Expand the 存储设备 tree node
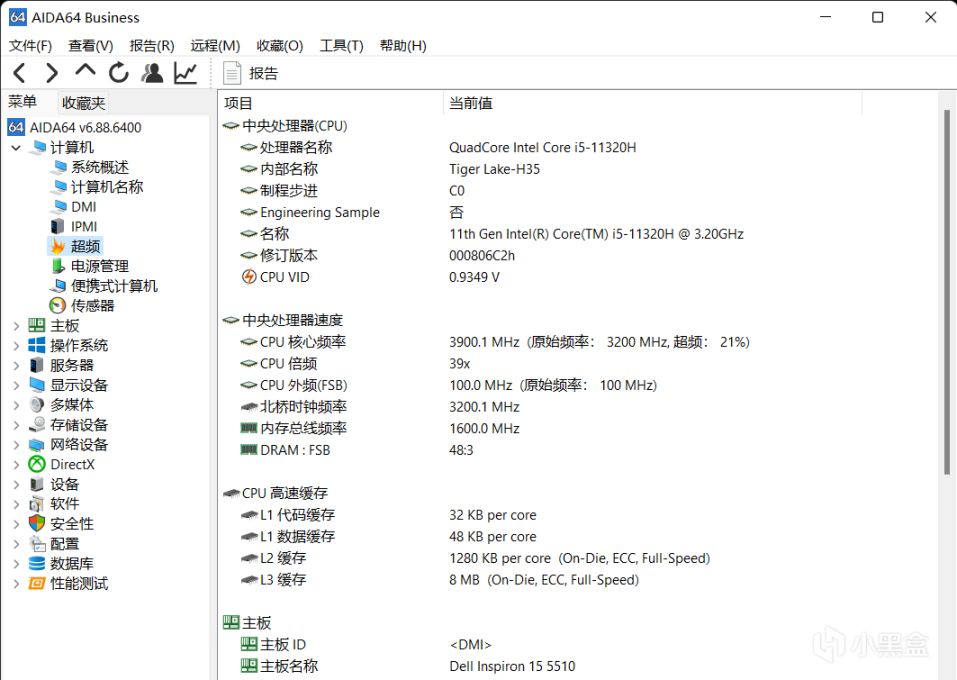 16,425
